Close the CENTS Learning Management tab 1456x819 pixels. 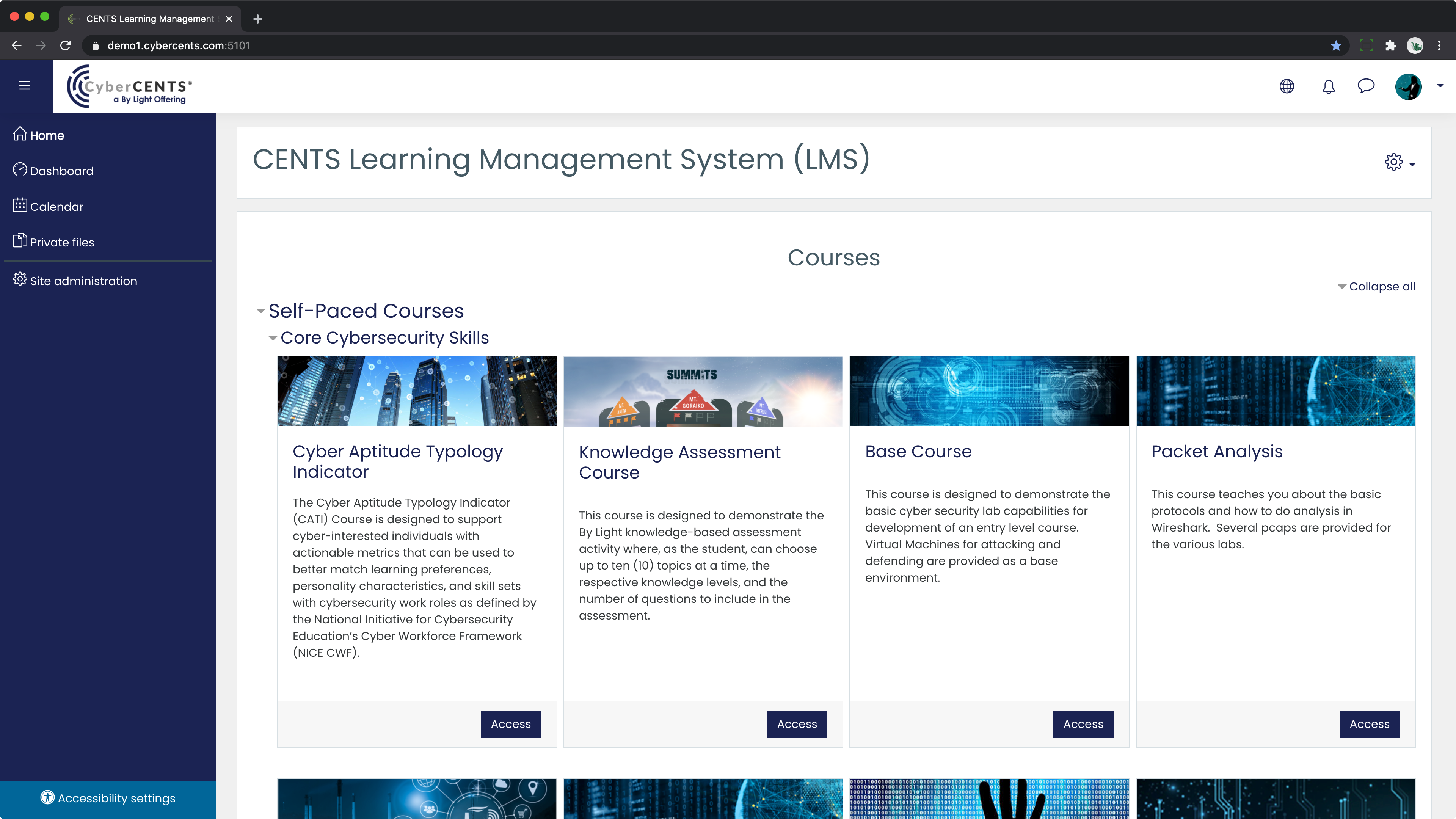[x=228, y=19]
